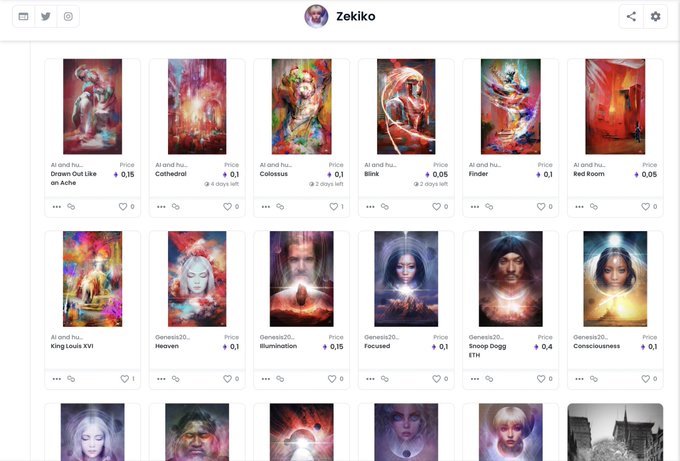680x461 pixels.
Task: Like the Colossus artwork with heart
Action: [333, 207]
